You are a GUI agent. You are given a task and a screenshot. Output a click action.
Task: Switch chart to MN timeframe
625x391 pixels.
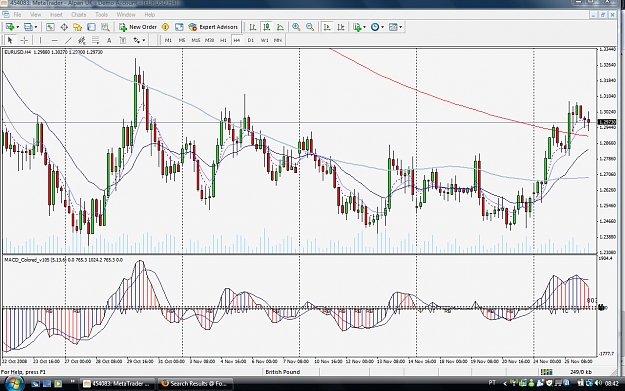click(x=278, y=40)
